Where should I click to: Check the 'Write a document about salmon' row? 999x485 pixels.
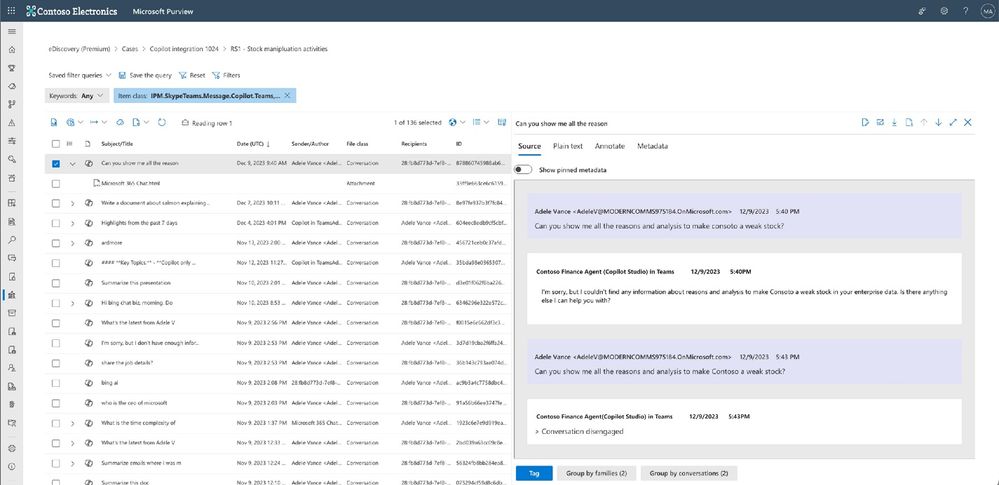coord(56,203)
